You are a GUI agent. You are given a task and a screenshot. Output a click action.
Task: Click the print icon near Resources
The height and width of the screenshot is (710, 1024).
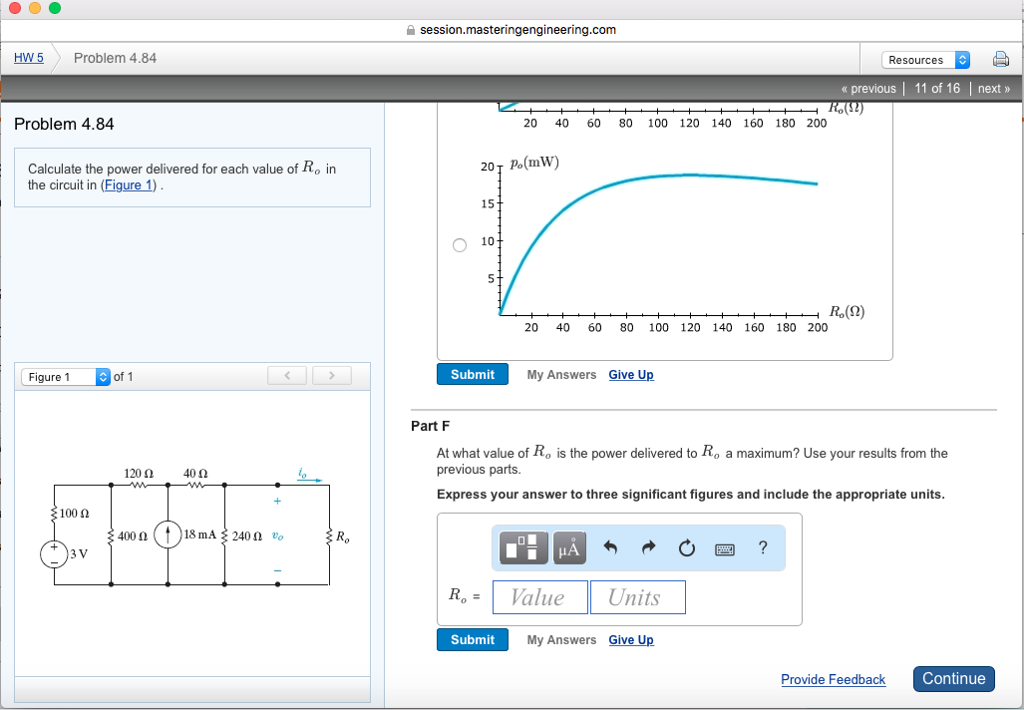tap(1000, 59)
